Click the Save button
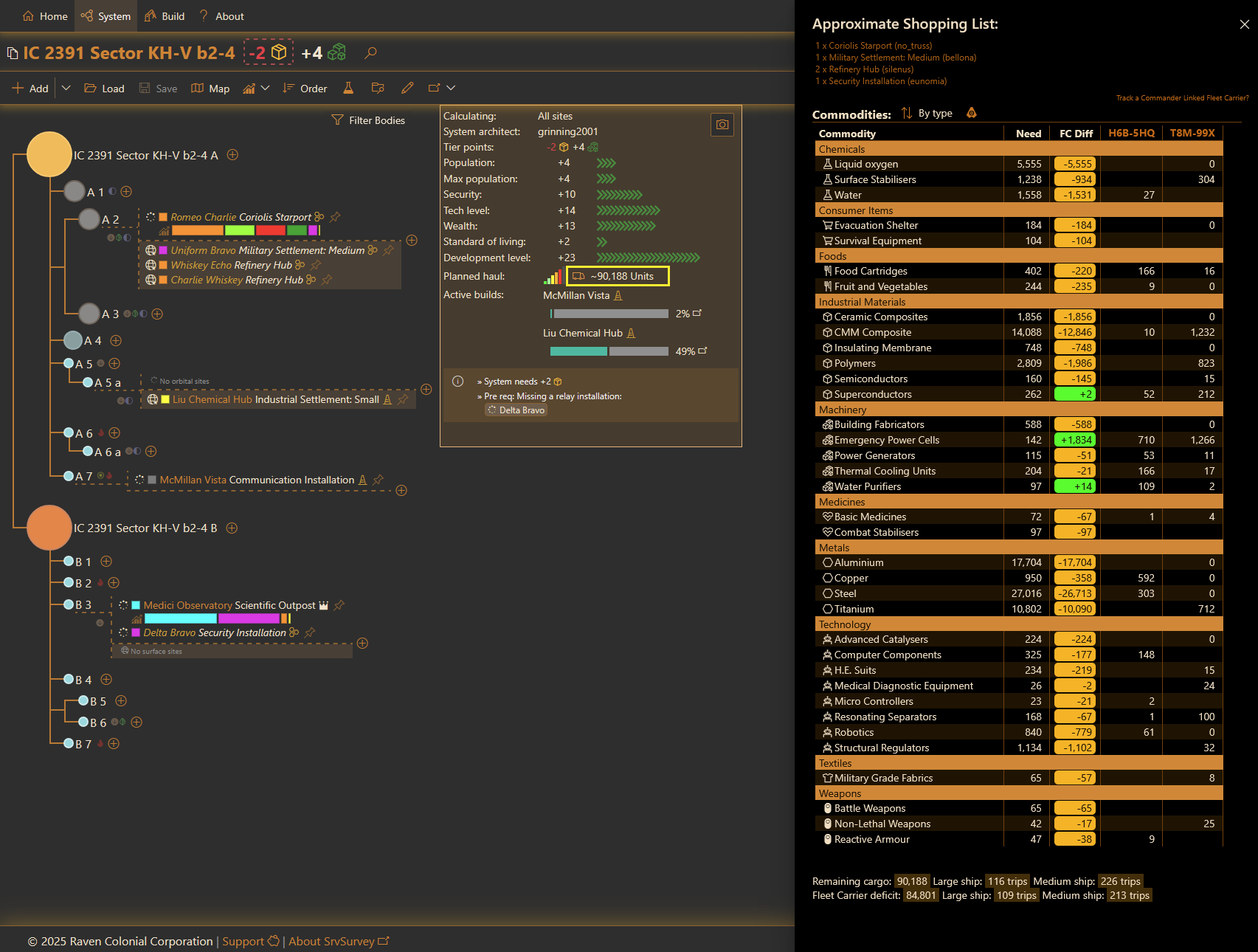Screen dimensions: 1258x952 pos(158,88)
